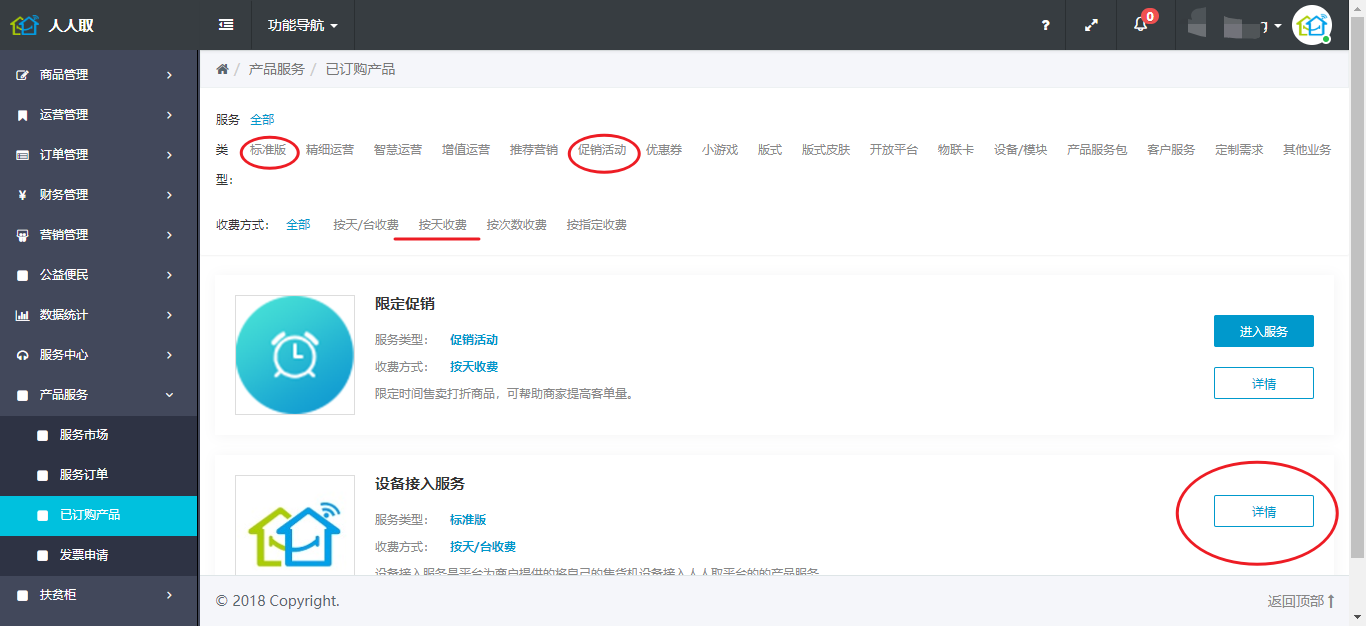Click the 扶贫柜 square icon
Screen dimensions: 1366x626
(22, 595)
